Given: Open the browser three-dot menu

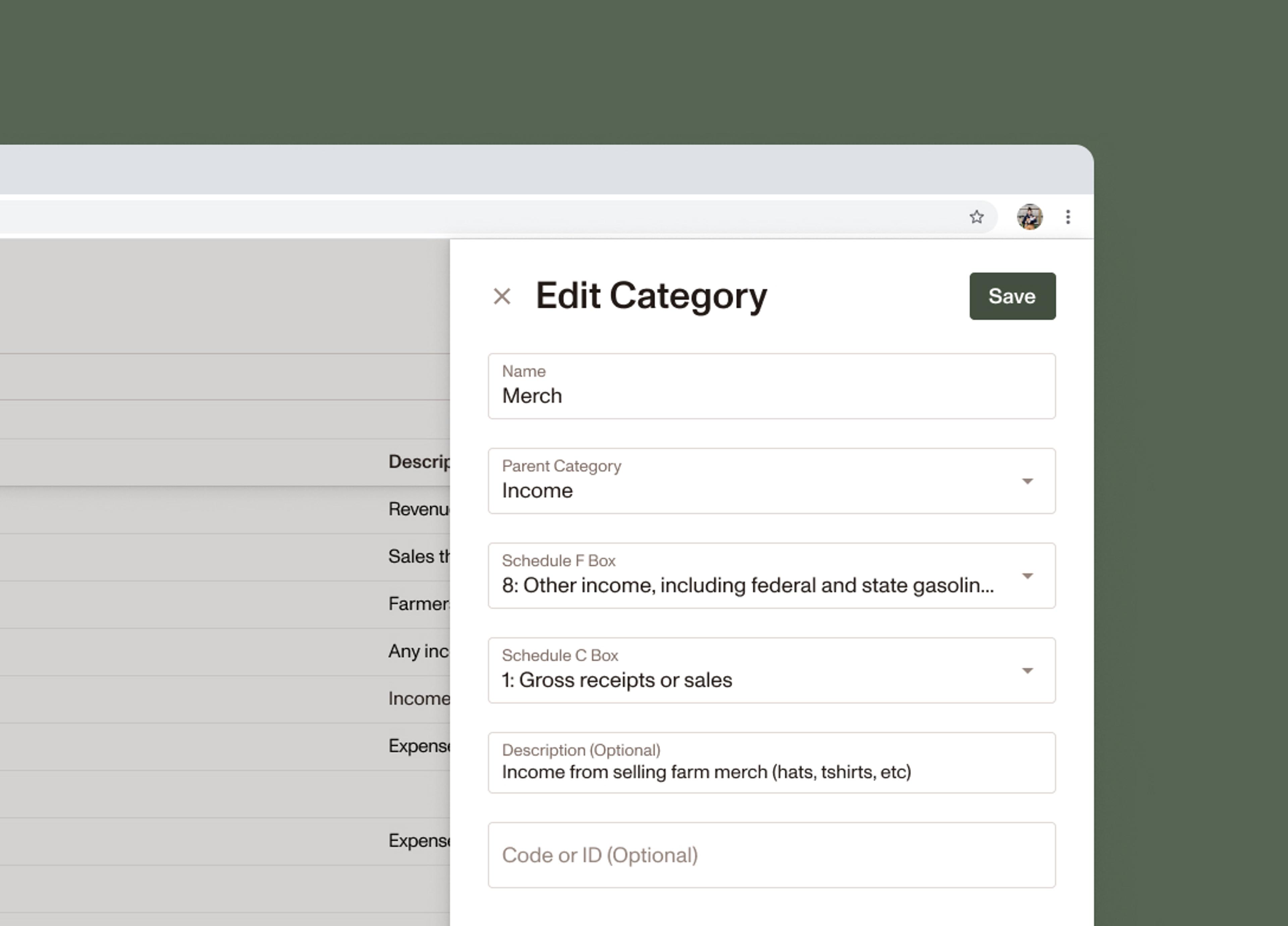Looking at the screenshot, I should click(1068, 217).
